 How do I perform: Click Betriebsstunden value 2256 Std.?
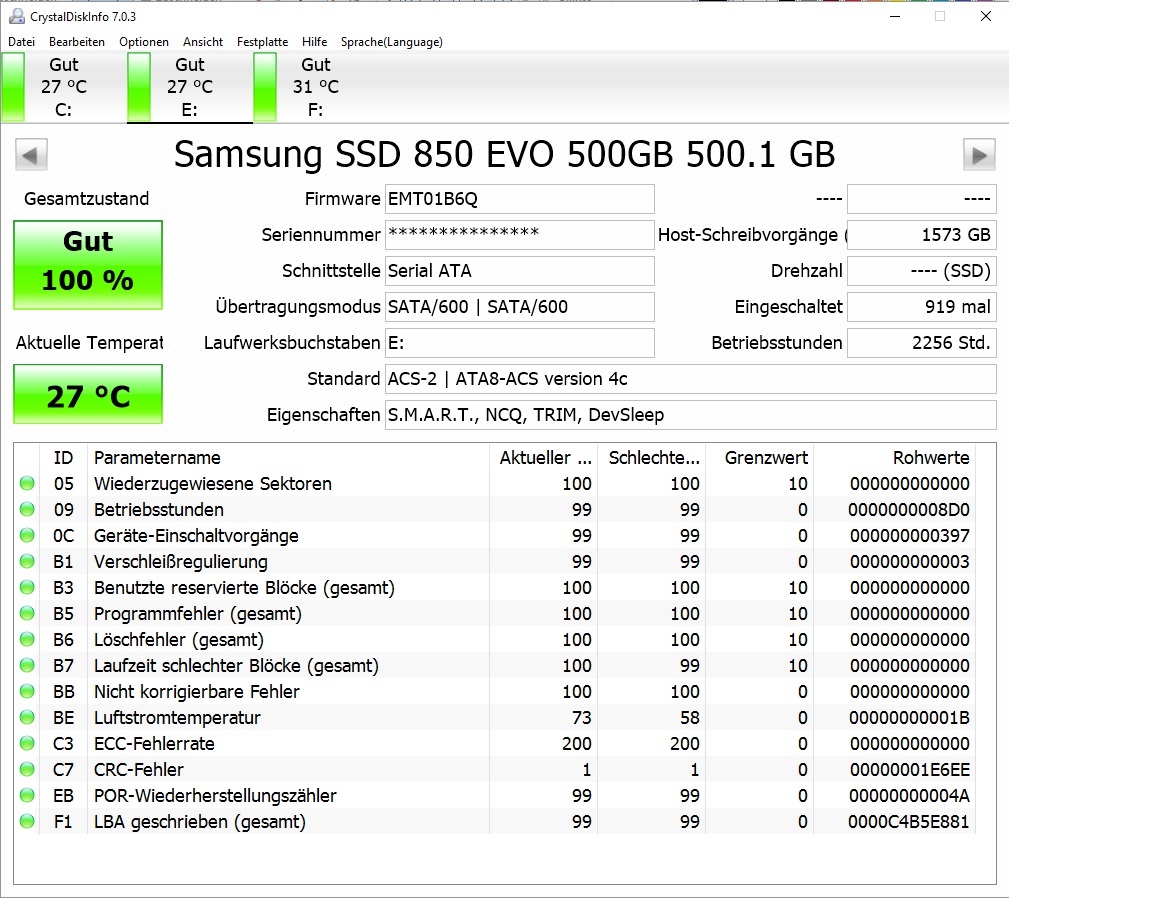point(922,343)
